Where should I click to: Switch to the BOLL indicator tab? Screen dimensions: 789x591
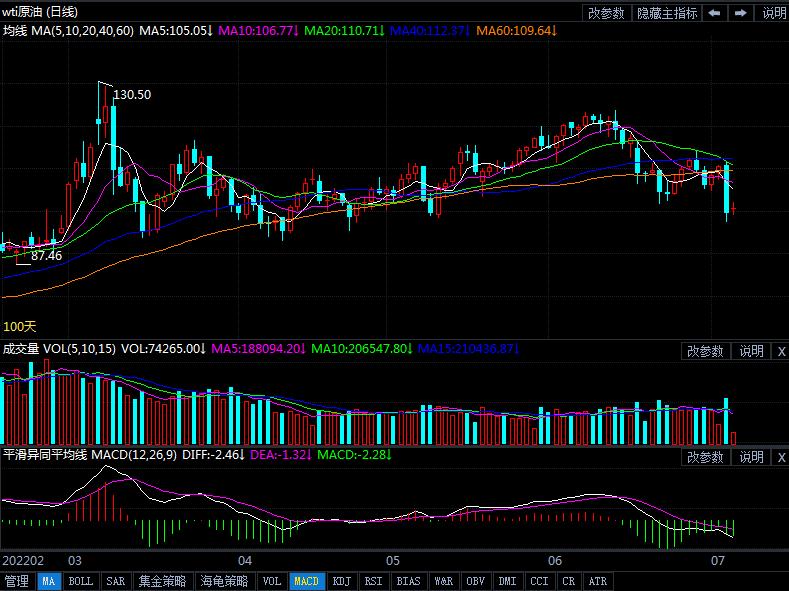pyautogui.click(x=81, y=581)
